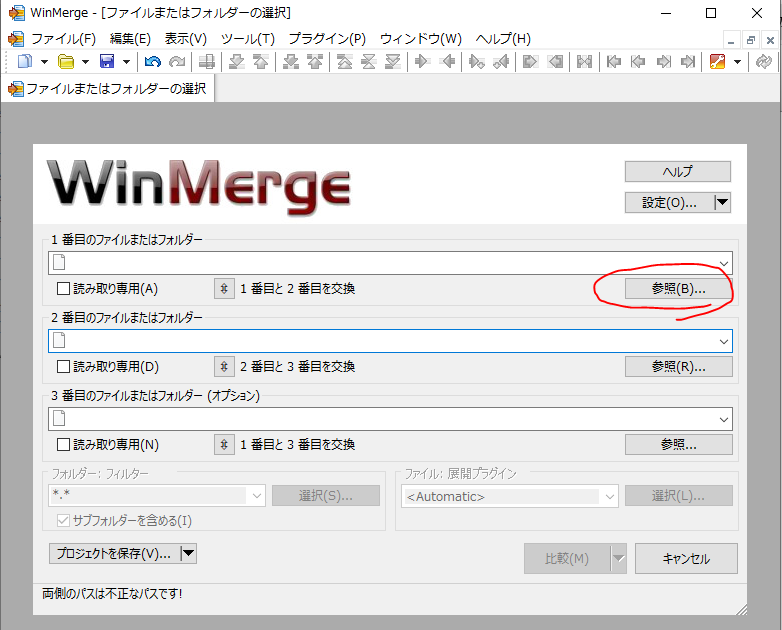The height and width of the screenshot is (630, 782).
Task: Click the ヘルプ button
Action: tap(678, 171)
